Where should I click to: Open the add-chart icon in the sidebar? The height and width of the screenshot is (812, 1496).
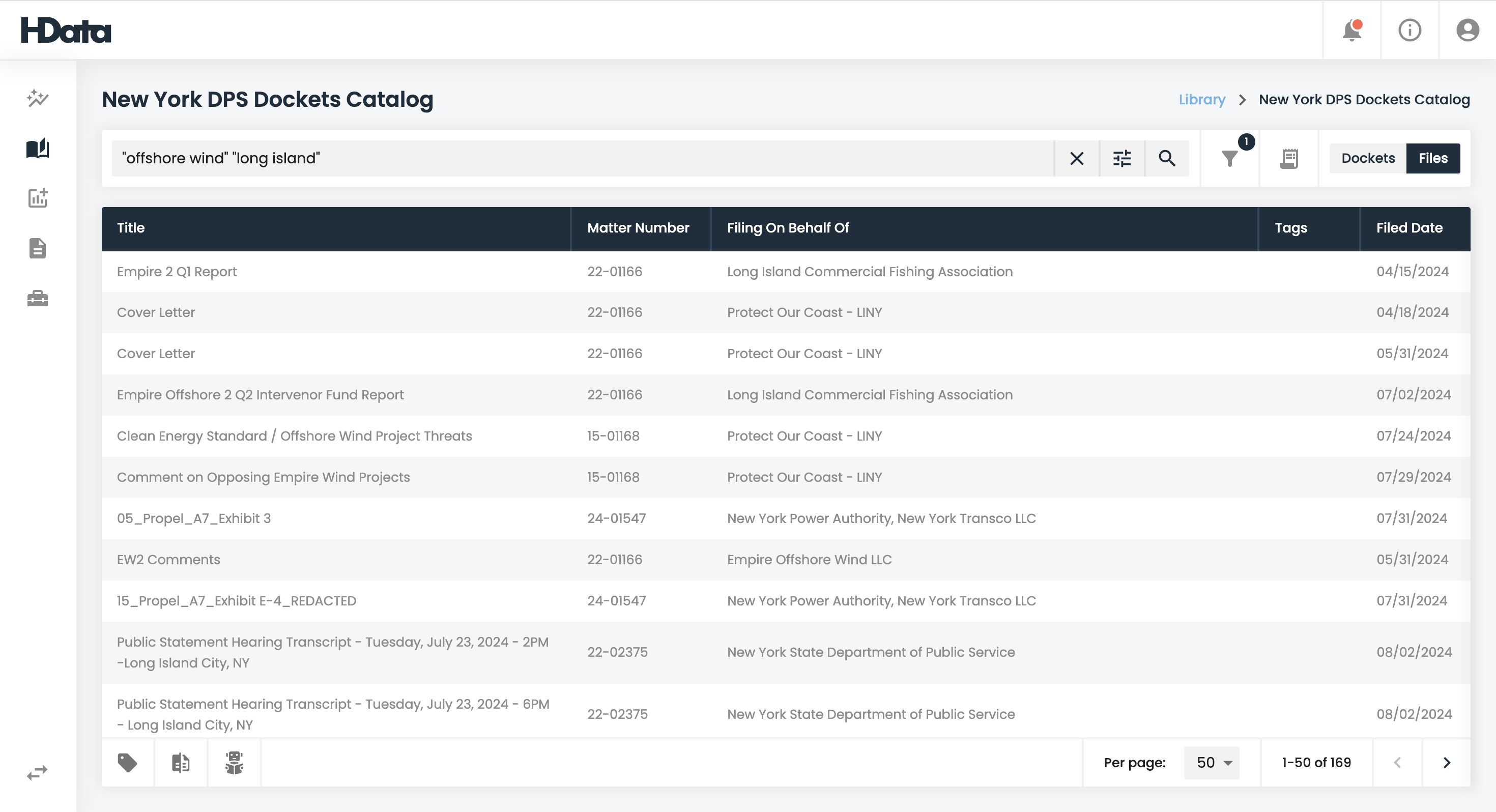coord(37,198)
